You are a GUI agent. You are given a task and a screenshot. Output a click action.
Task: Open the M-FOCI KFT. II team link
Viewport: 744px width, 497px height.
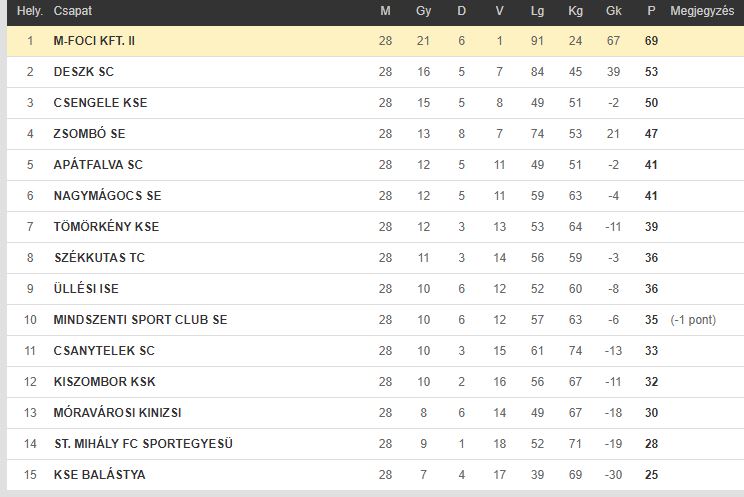click(x=94, y=41)
